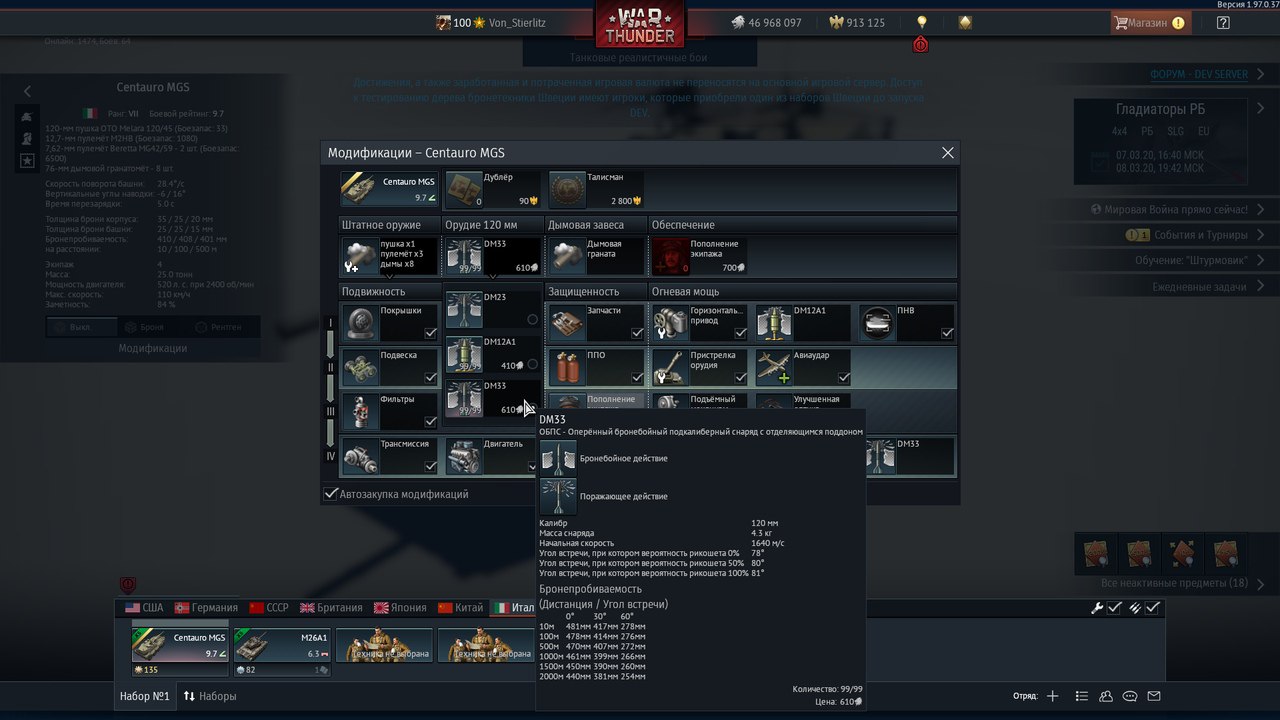
Task: Open the help question mark icon
Action: [1223, 22]
